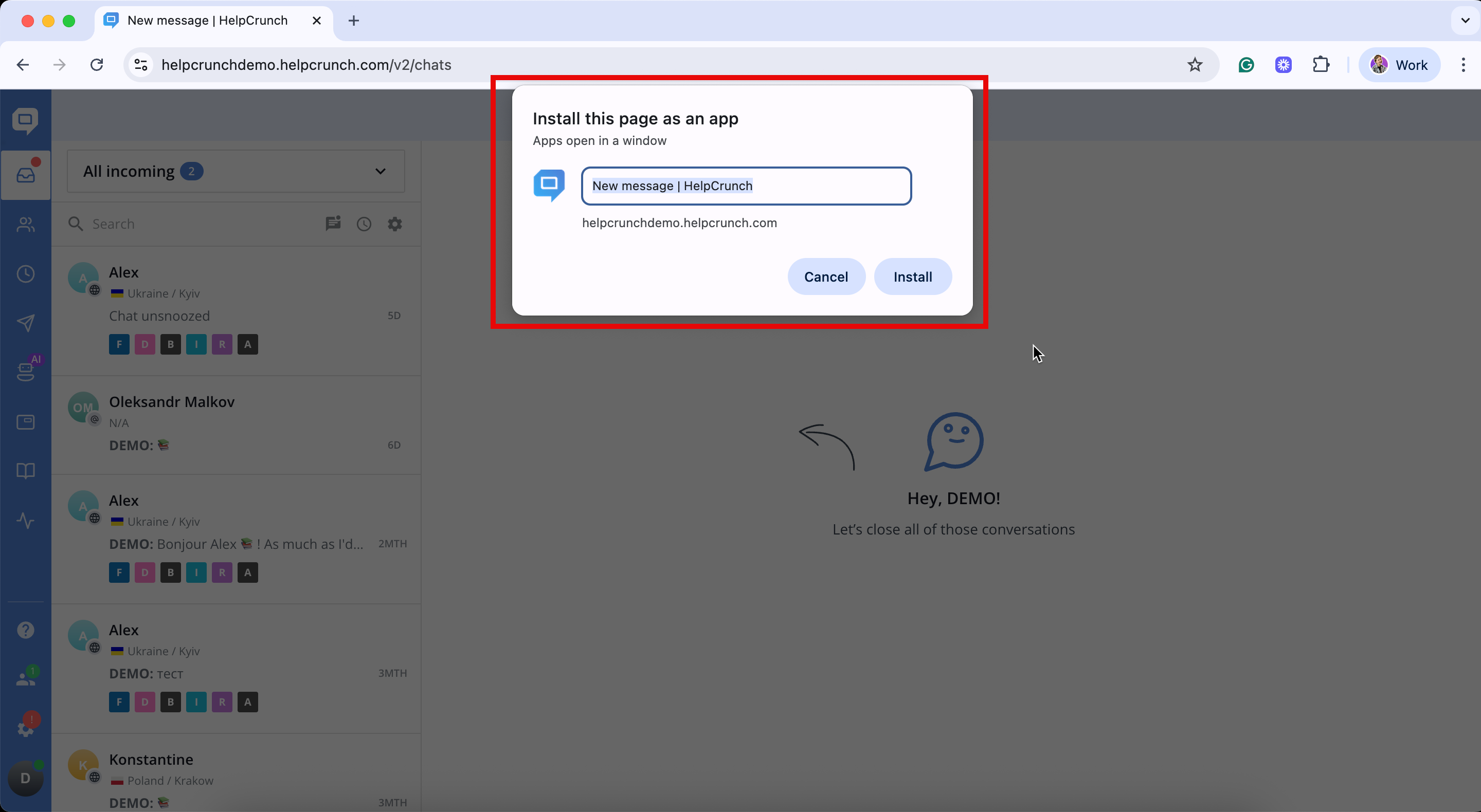The image size is (1481, 812).
Task: Click the new chat message icon
Action: tap(333, 224)
